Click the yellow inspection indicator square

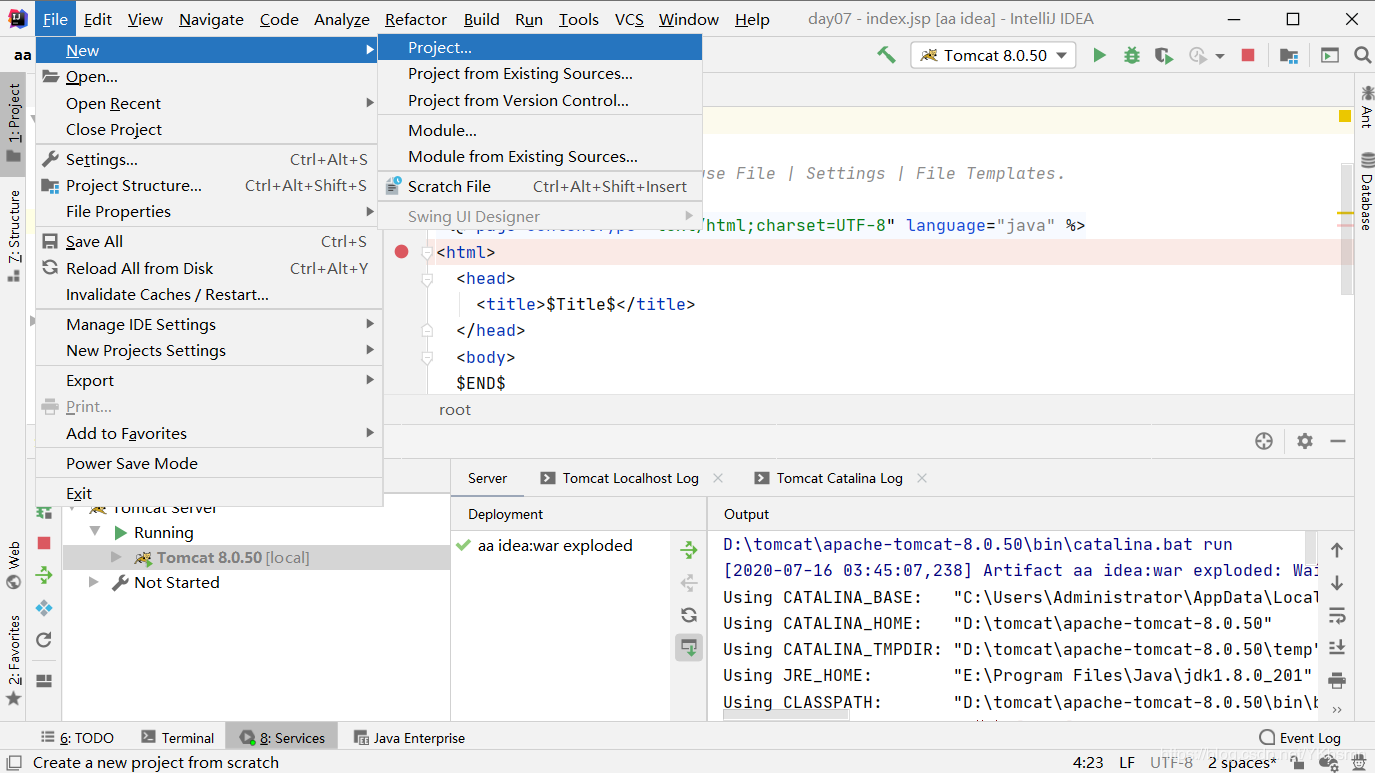(x=1345, y=116)
